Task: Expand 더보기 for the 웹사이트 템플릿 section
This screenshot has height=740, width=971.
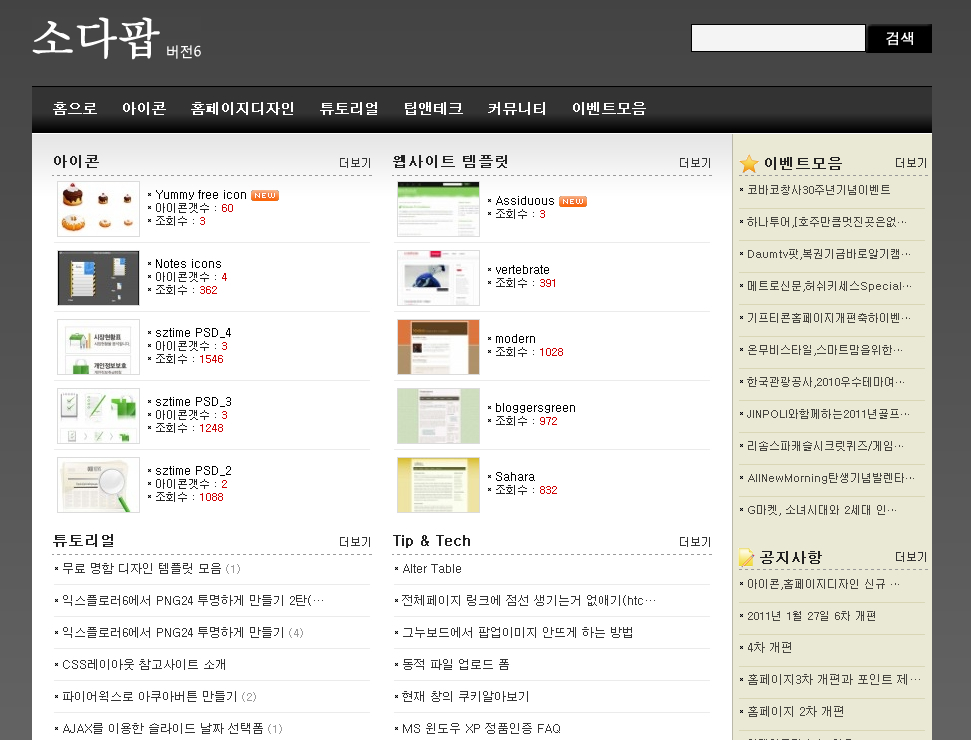Action: 695,163
